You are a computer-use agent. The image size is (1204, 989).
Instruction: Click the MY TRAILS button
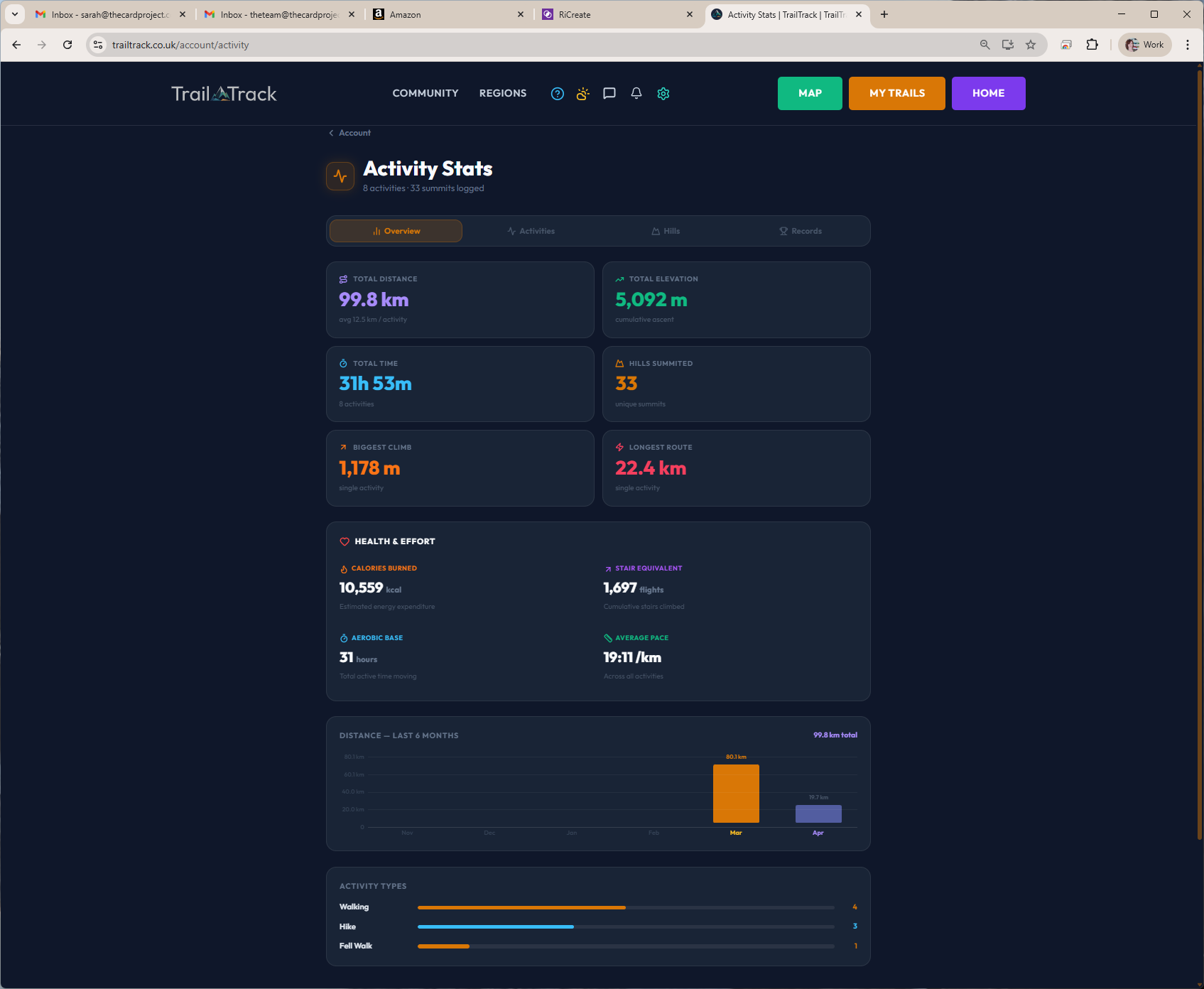(x=897, y=93)
